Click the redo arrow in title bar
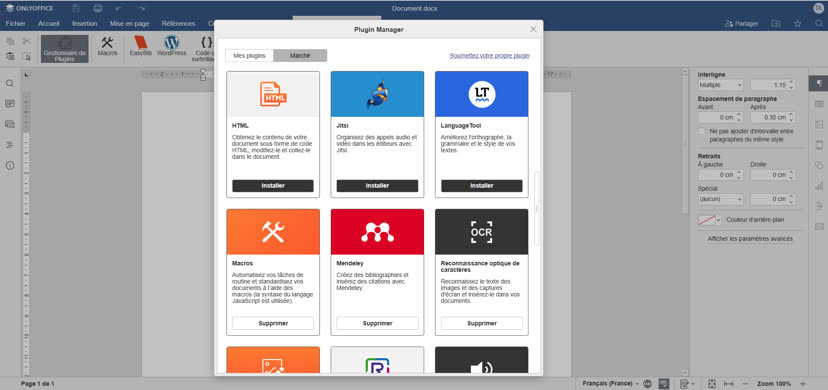This screenshot has width=828, height=390. [141, 8]
